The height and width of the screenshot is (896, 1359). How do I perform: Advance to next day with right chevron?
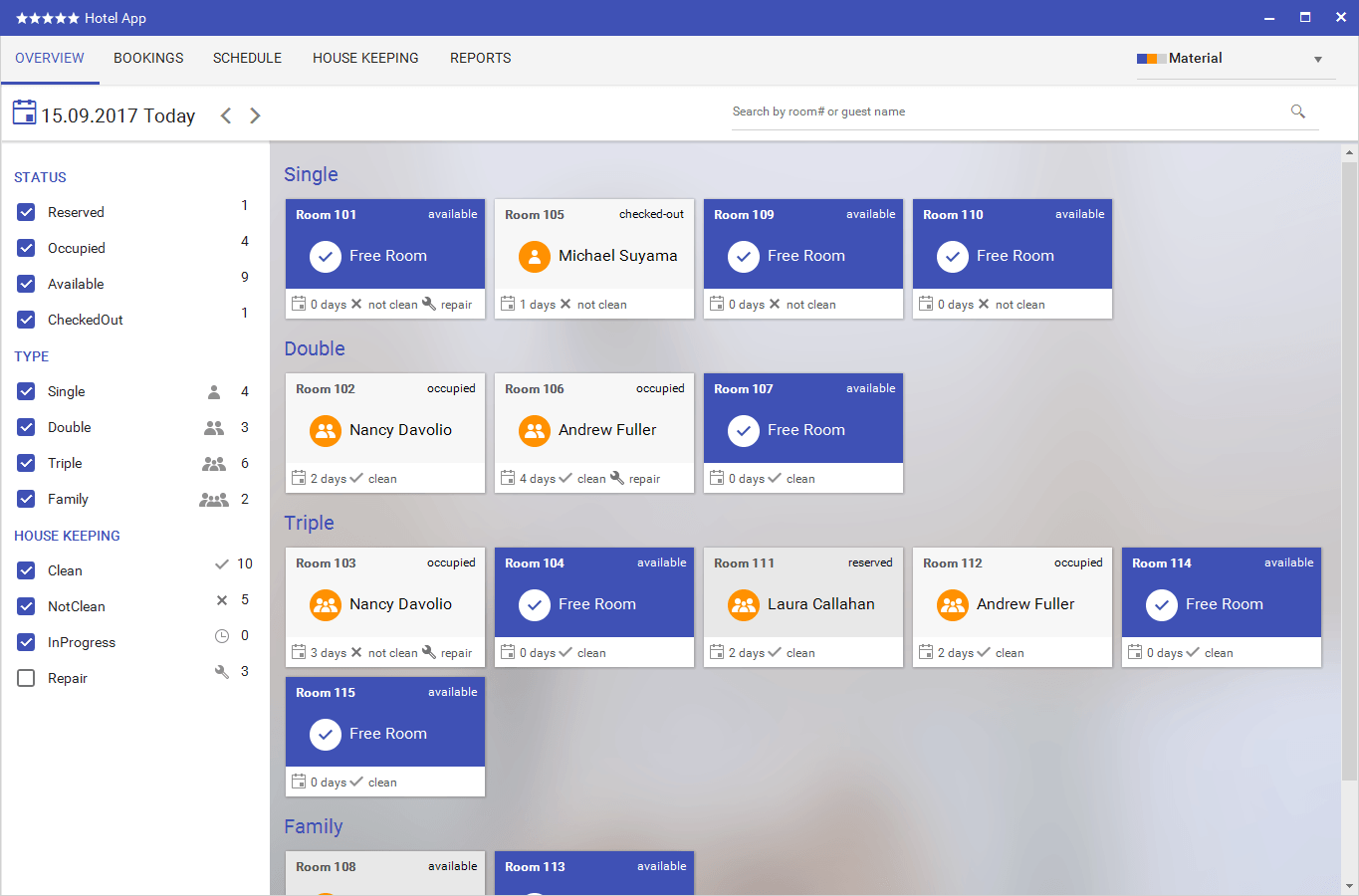(255, 115)
